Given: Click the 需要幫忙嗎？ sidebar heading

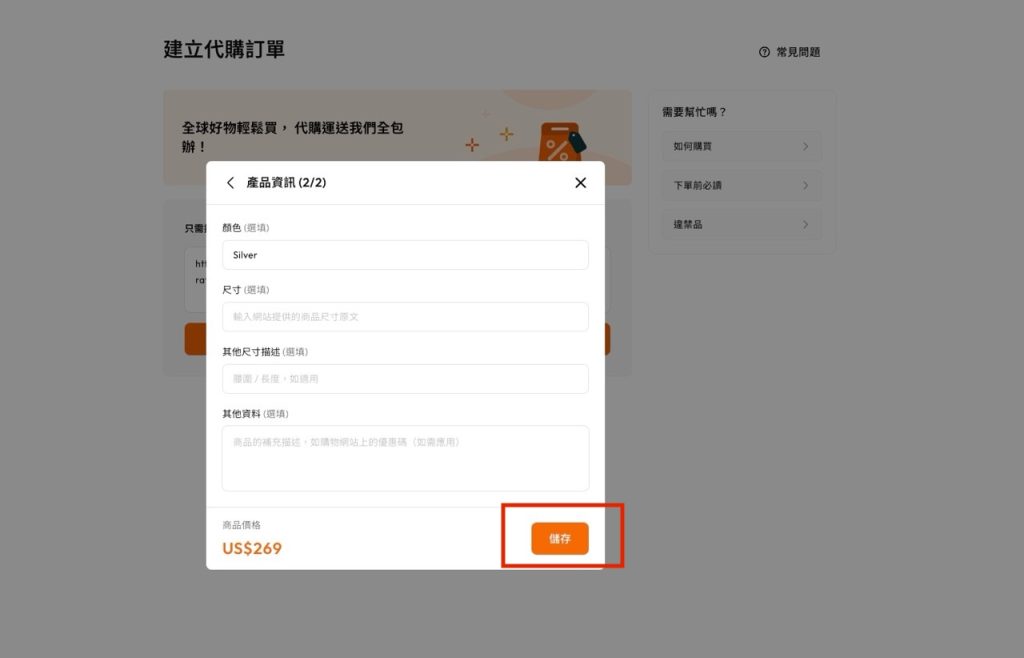Looking at the screenshot, I should pyautogui.click(x=694, y=112).
